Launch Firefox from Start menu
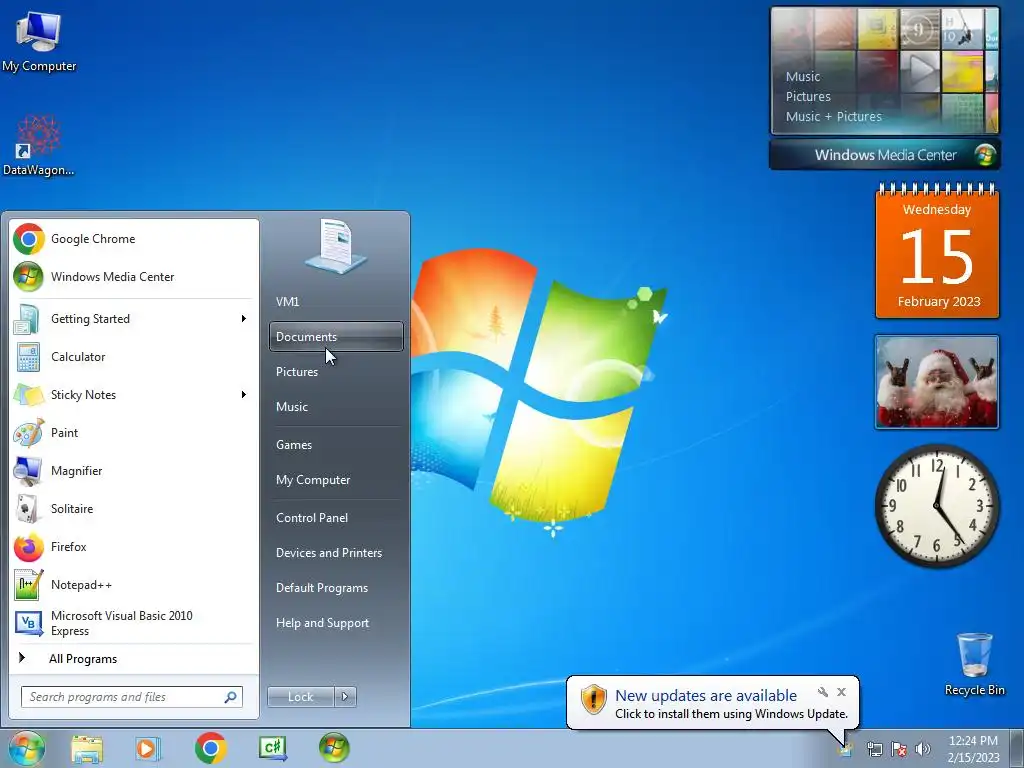The height and width of the screenshot is (768, 1024). tap(133, 547)
